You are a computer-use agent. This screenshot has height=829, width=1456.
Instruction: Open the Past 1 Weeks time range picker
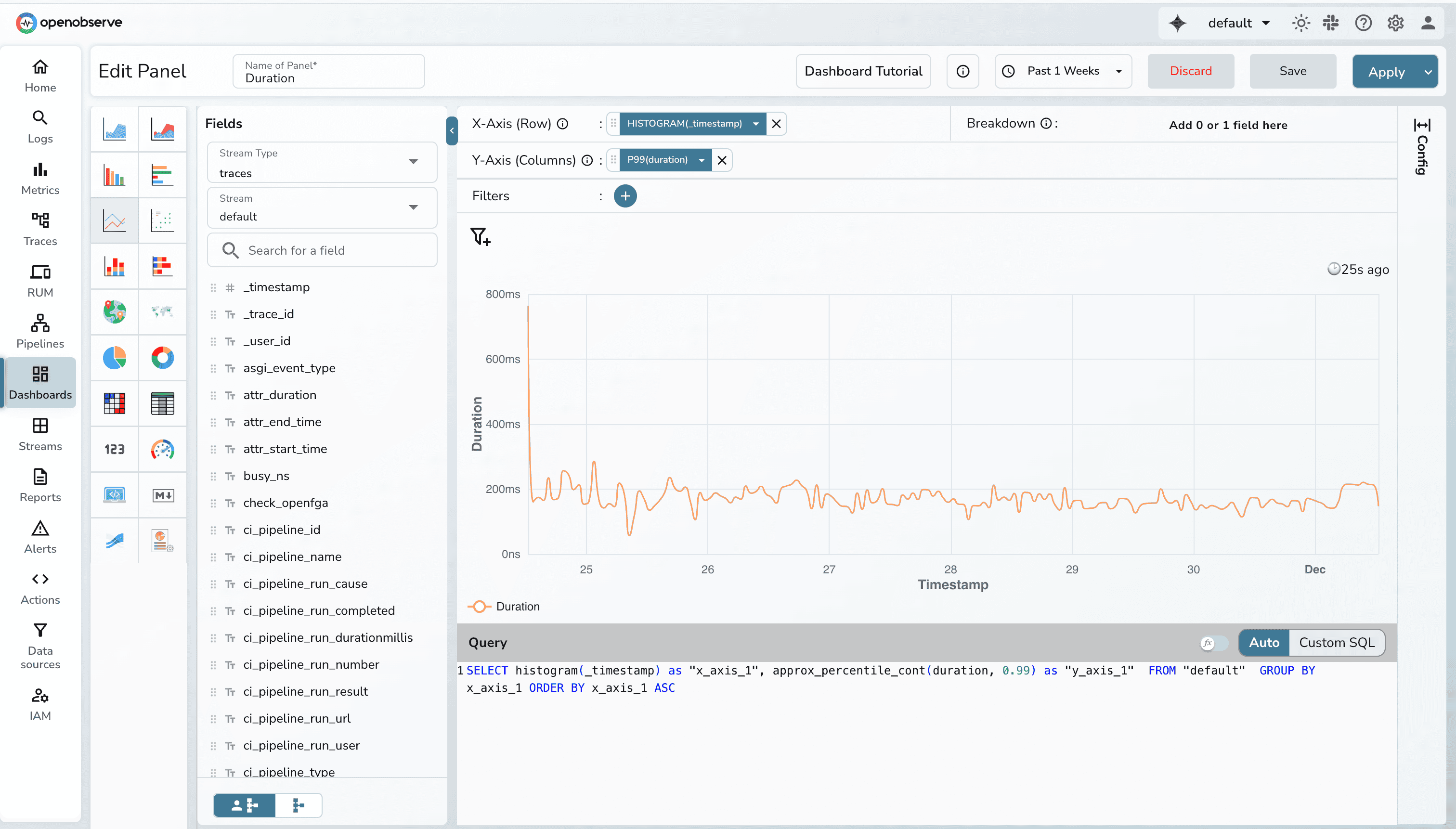tap(1063, 71)
